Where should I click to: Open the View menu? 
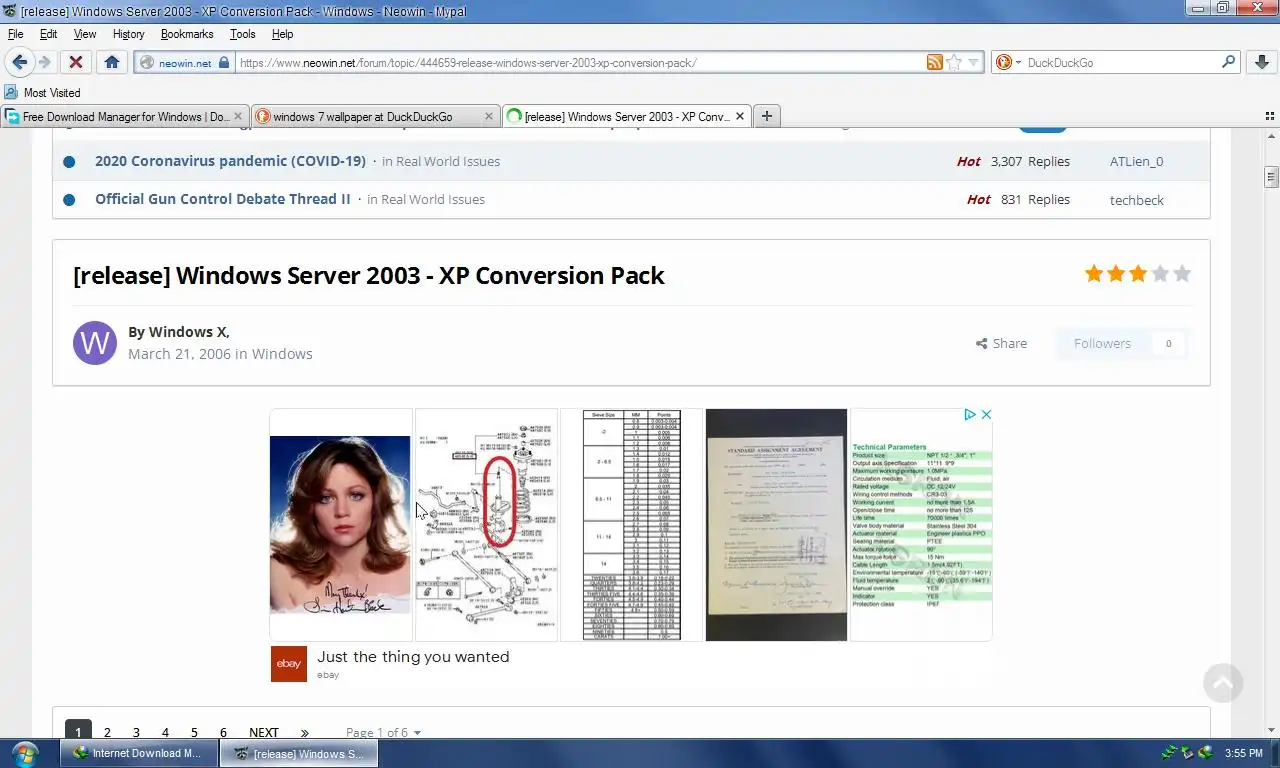click(x=85, y=34)
